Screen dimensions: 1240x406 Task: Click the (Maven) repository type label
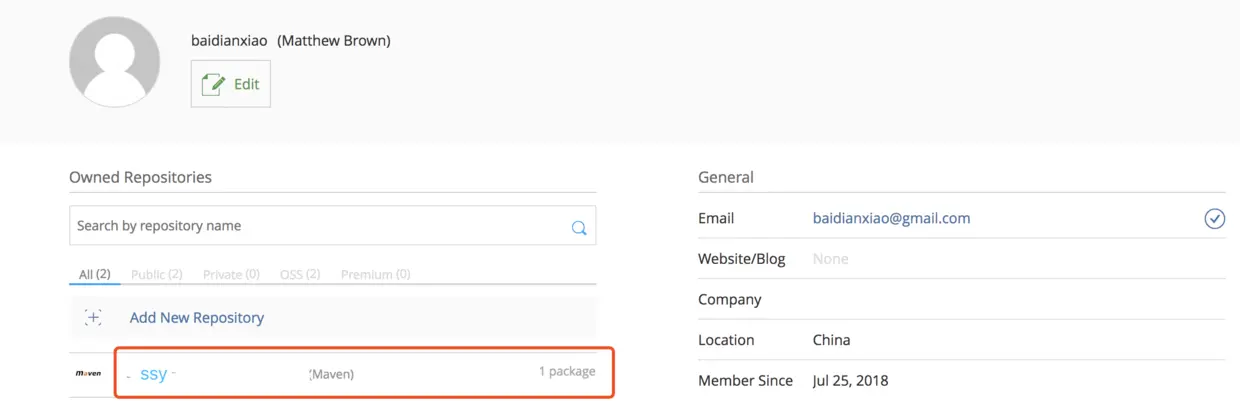coord(332,375)
